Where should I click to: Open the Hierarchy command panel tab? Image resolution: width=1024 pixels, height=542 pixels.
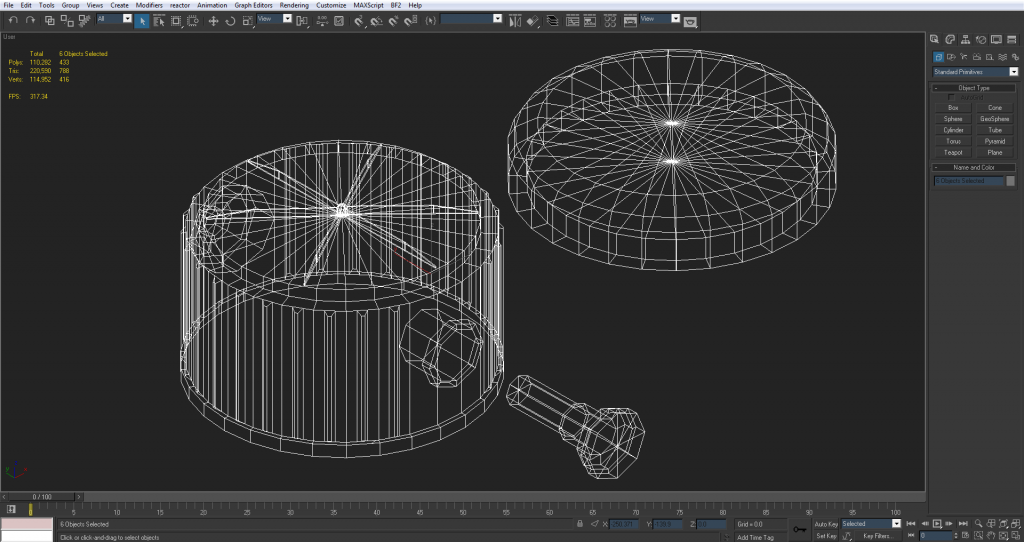(x=967, y=40)
